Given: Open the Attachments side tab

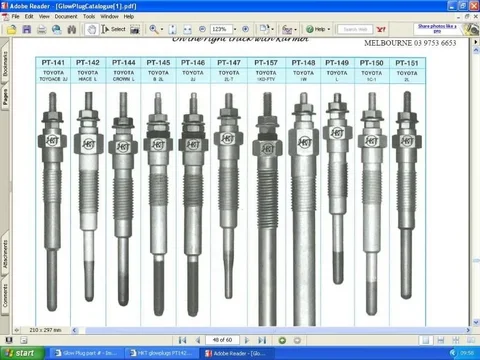Looking at the screenshot, I should [x=5, y=254].
